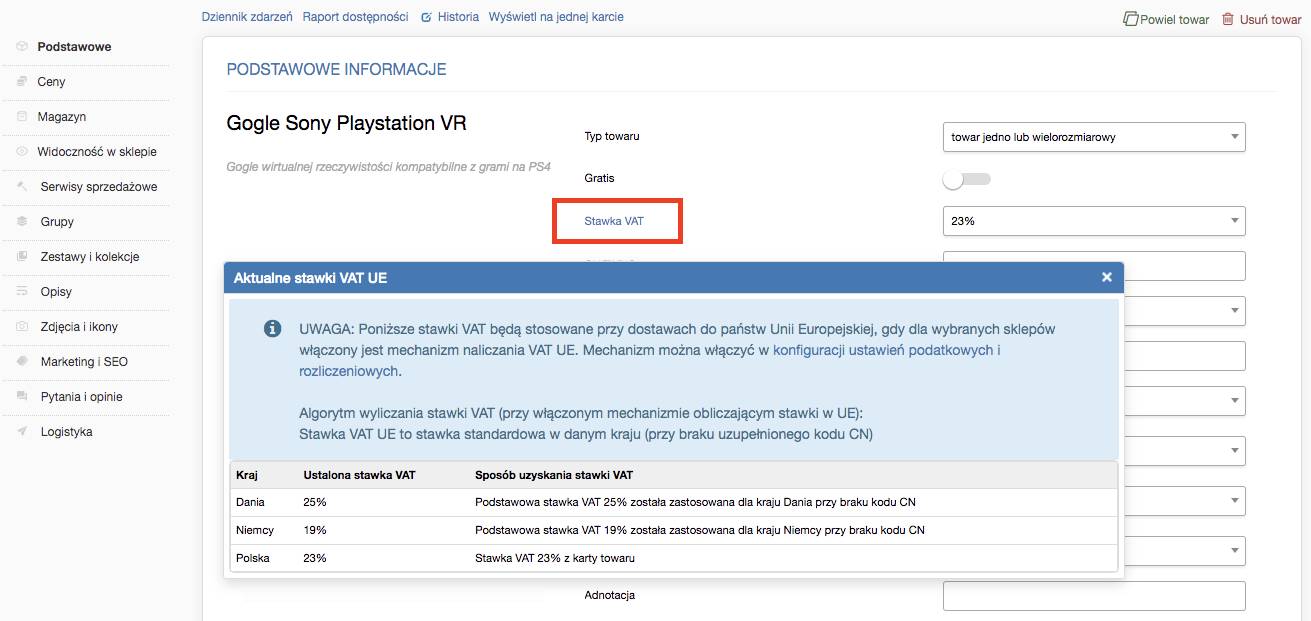Click the edit icon beside Historia
The image size is (1311, 621).
pyautogui.click(x=427, y=17)
